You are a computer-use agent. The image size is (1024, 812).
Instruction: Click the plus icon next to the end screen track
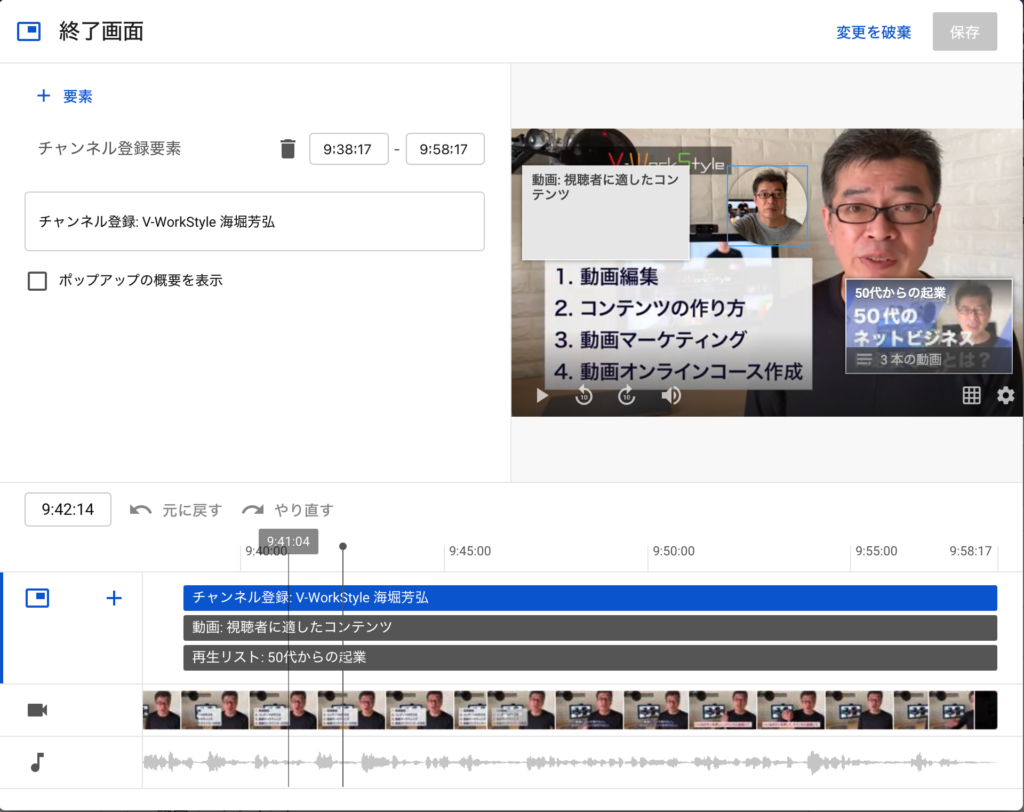pyautogui.click(x=113, y=598)
